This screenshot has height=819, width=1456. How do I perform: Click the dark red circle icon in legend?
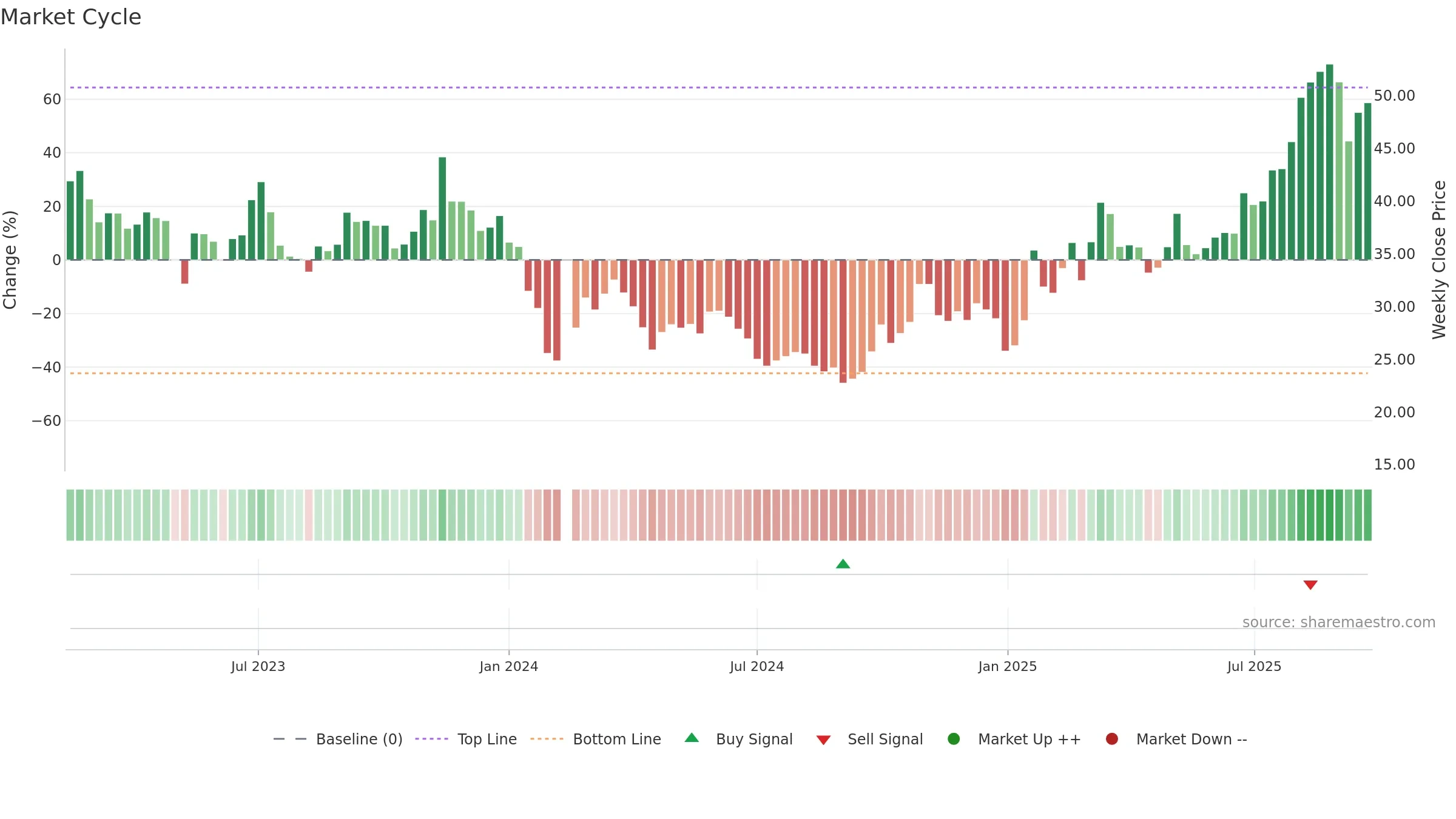[1112, 739]
